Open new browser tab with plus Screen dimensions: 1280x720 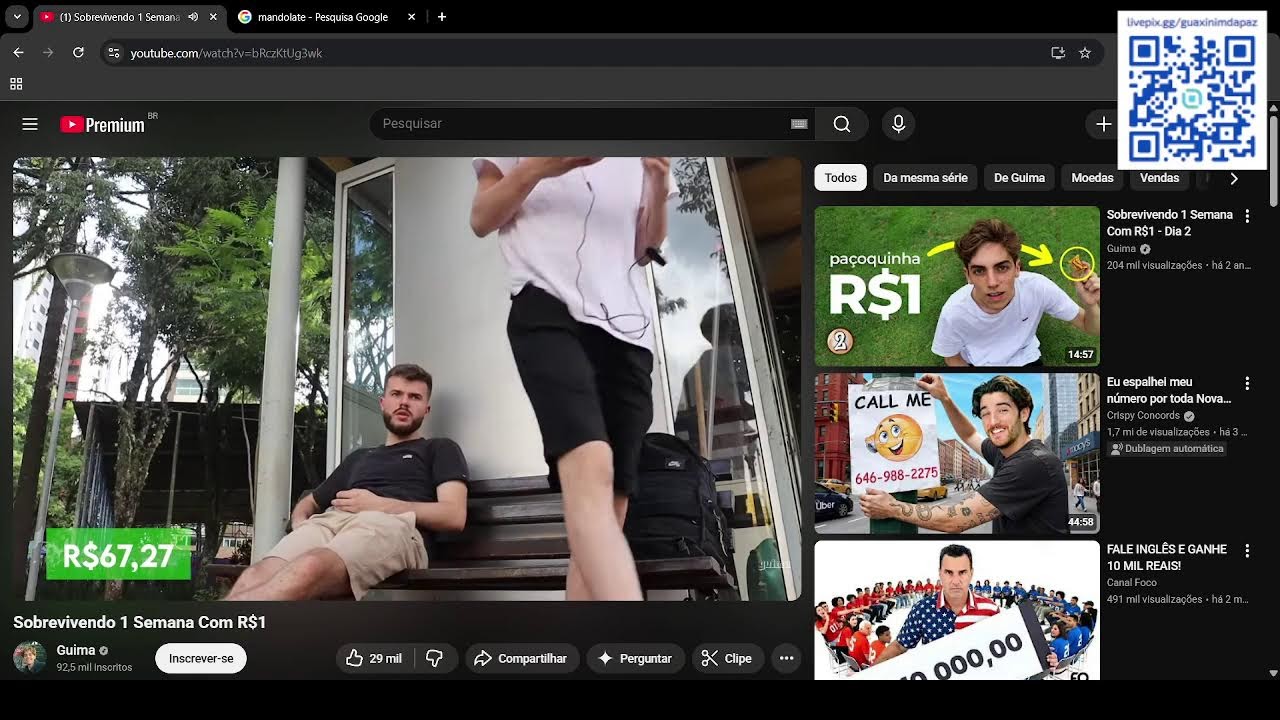[442, 17]
